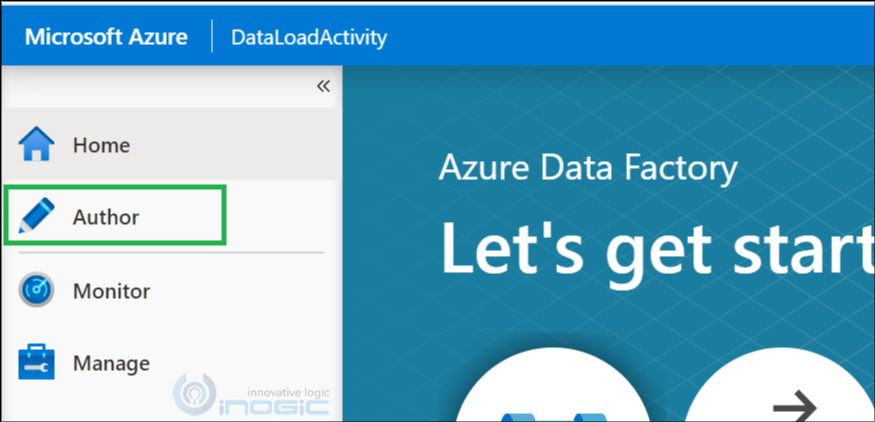
Task: Click the "Let's get start" heading
Action: (655, 247)
